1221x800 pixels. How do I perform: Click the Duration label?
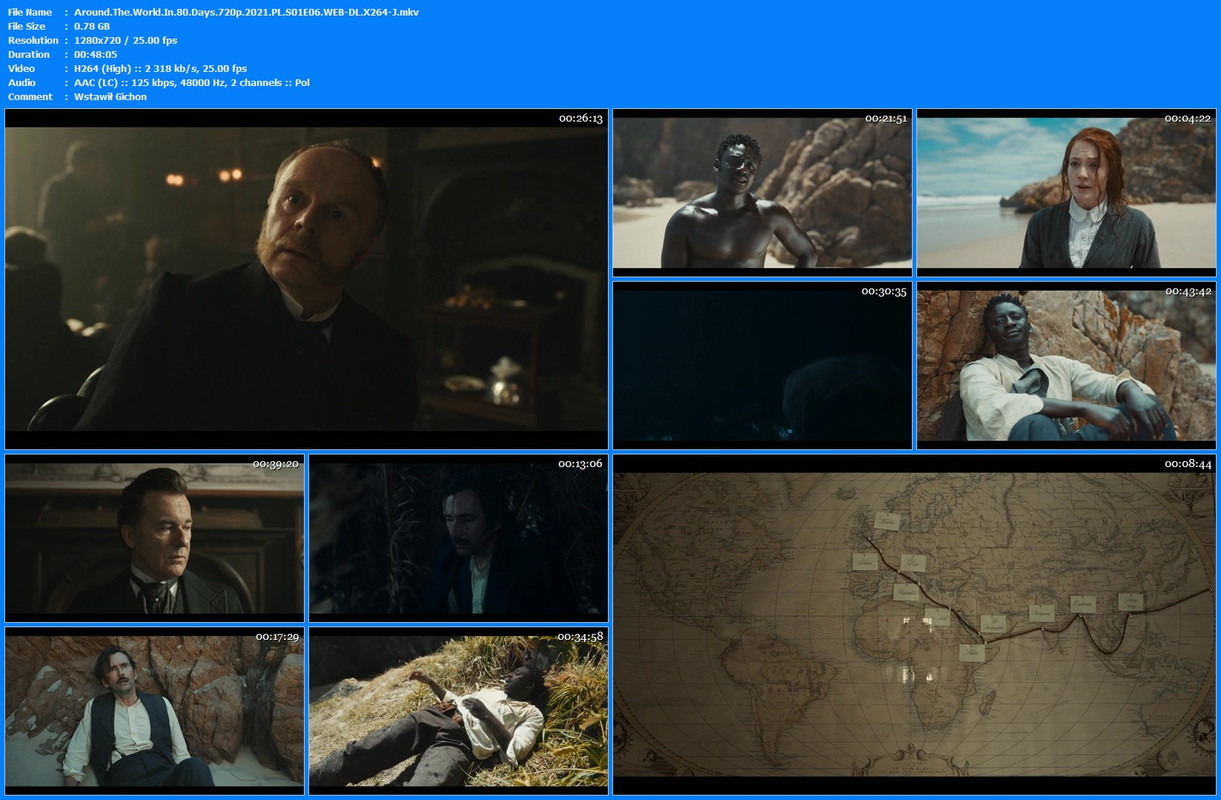pos(29,54)
